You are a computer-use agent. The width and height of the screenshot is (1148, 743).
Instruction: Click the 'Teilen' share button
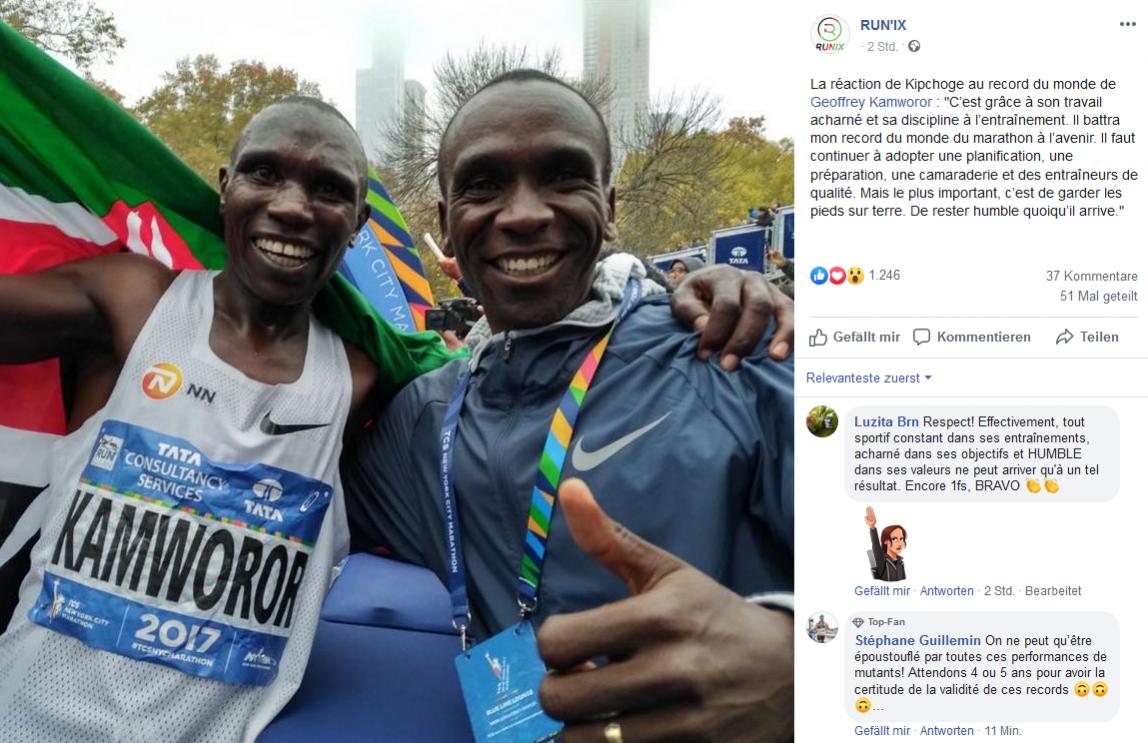tap(1087, 337)
